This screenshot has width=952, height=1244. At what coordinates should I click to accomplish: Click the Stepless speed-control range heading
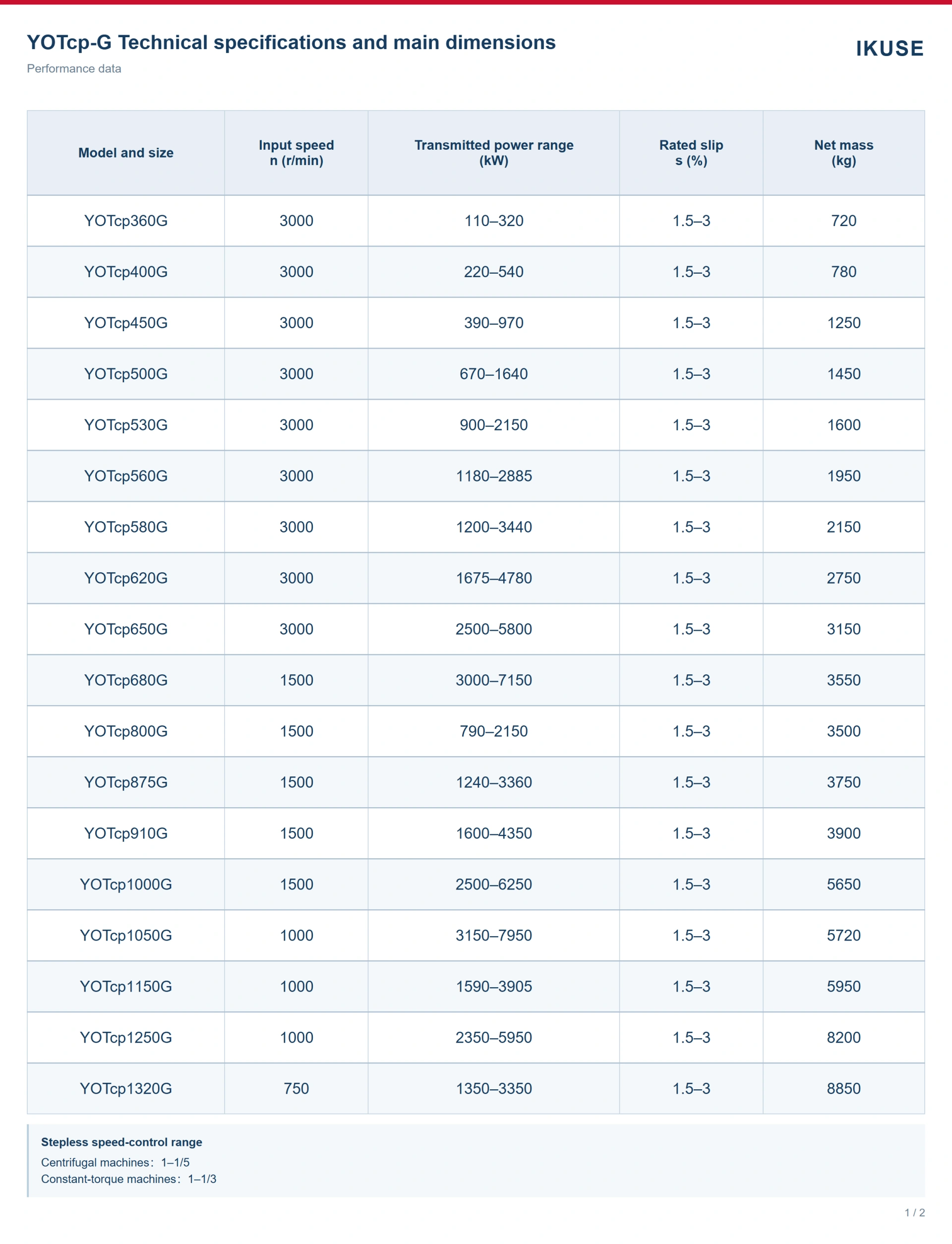pyautogui.click(x=121, y=1142)
